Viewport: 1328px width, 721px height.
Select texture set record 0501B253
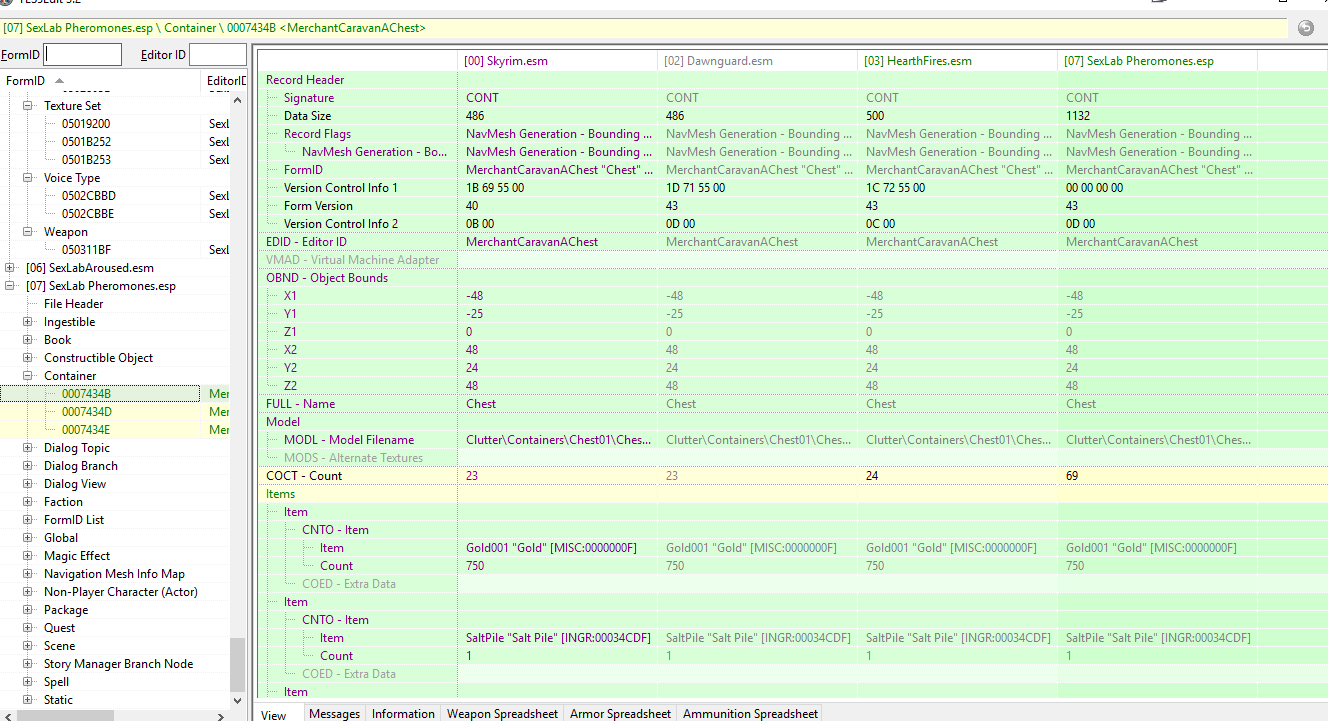(86, 160)
